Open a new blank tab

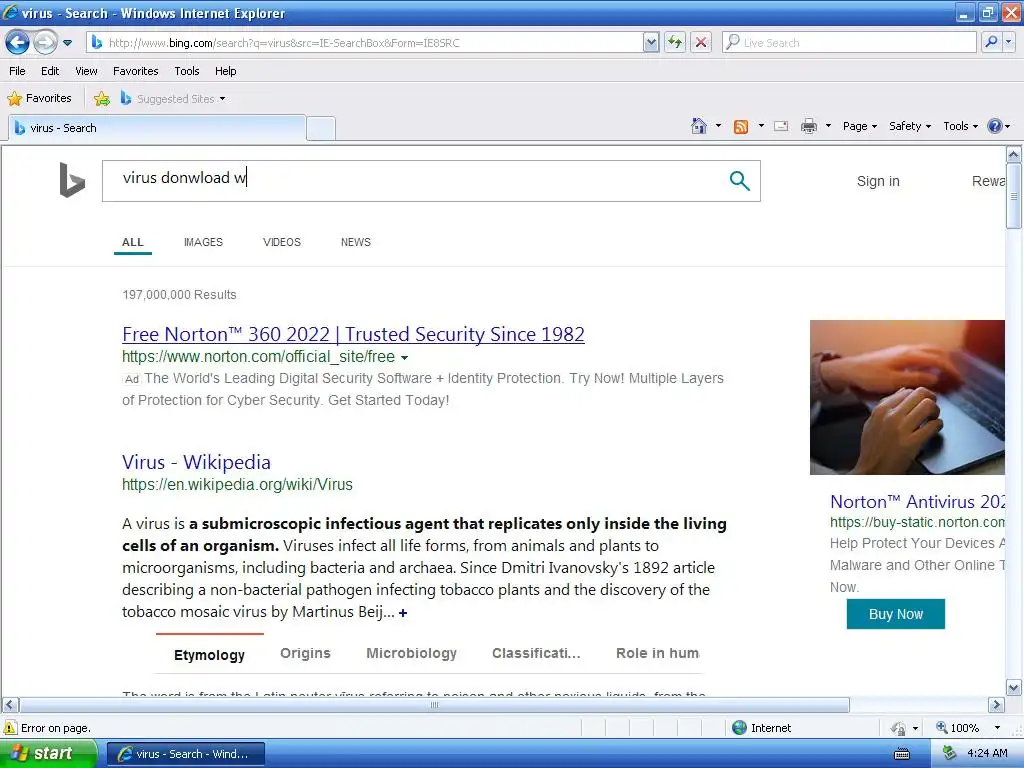pos(321,129)
